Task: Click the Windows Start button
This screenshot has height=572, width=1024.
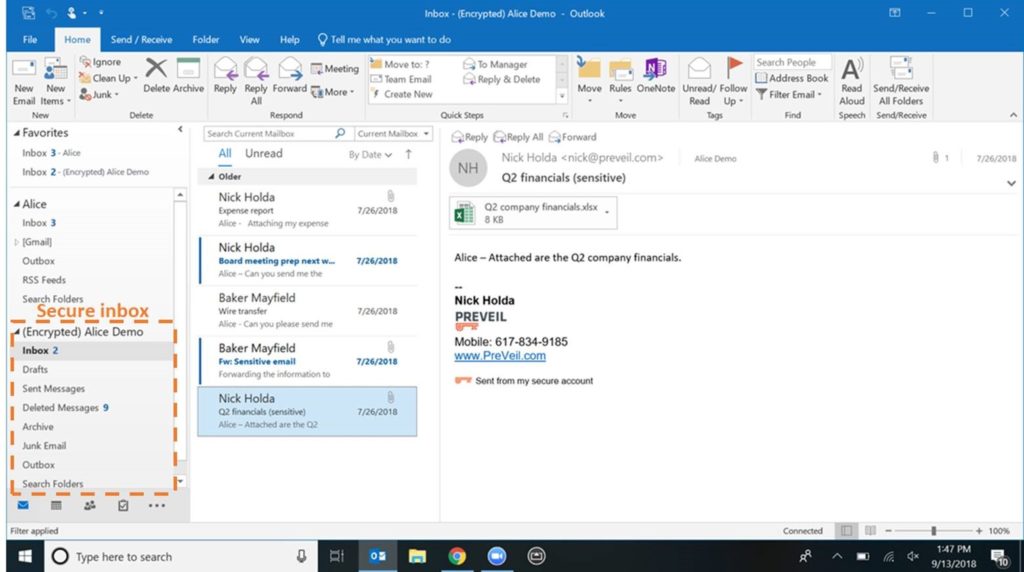Action: click(25, 556)
